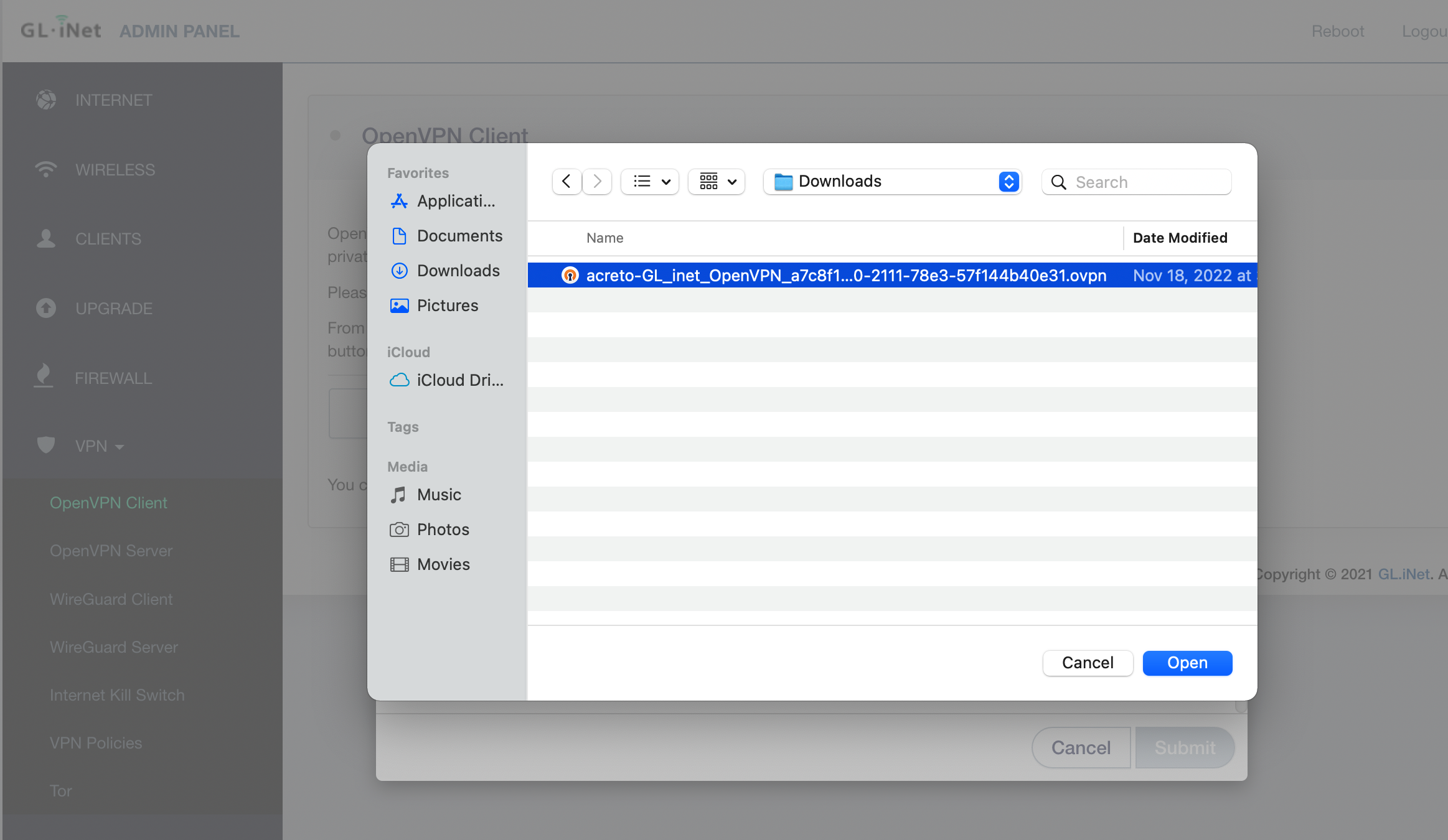Viewport: 1448px width, 840px height.
Task: Click the iCloud cloud icon
Action: (x=399, y=380)
